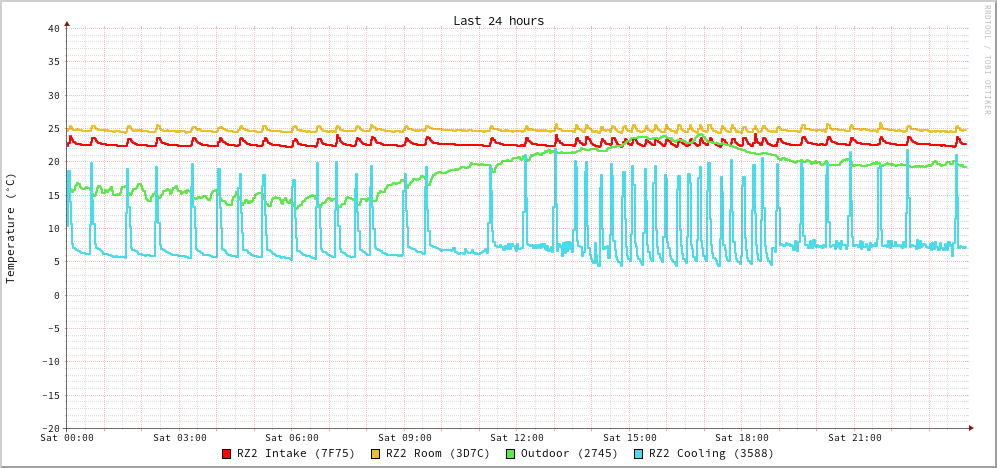997x468 pixels.
Task: Click the 'Last 24 hours' graph title
Action: pyautogui.click(x=498, y=21)
